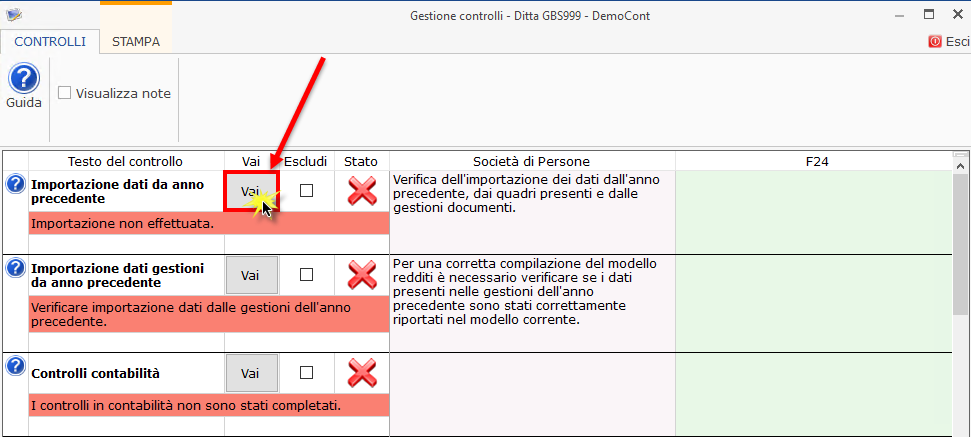The width and height of the screenshot is (971, 437).
Task: Click the vertical scrollbar up arrow
Action: [961, 167]
